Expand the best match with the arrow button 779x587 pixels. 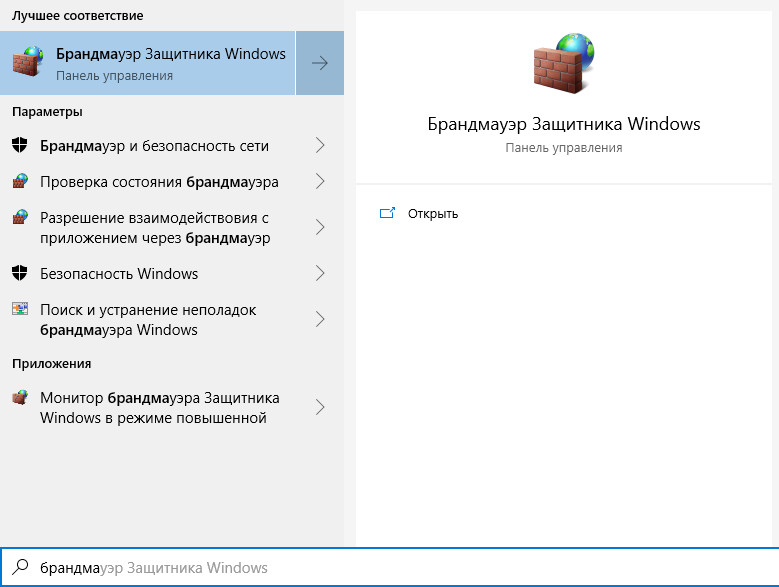pos(320,63)
